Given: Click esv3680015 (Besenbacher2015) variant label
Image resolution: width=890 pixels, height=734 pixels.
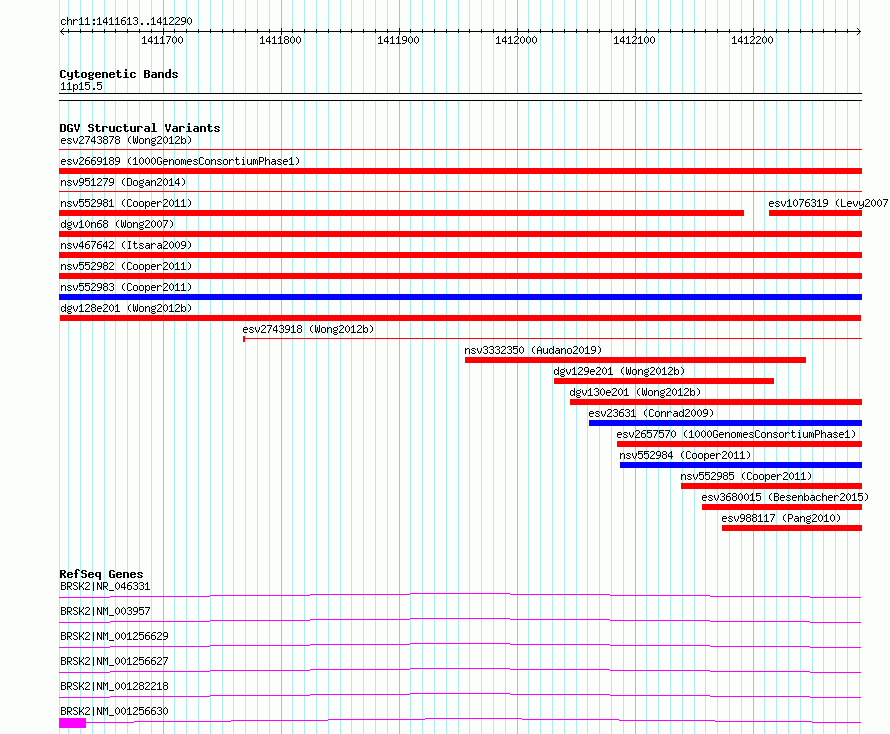Looking at the screenshot, I should point(785,497).
